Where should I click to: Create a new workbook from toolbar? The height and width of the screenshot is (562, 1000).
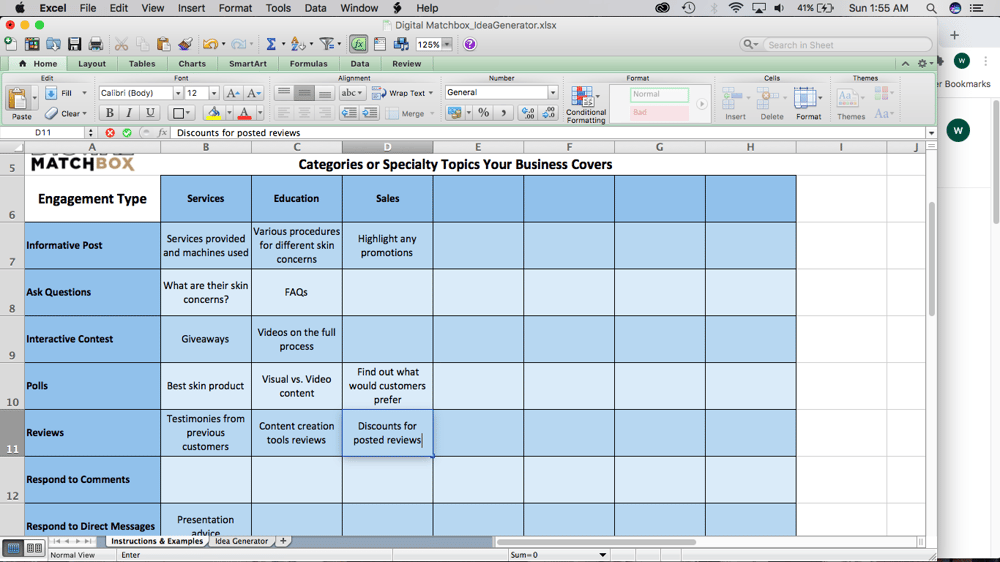[11, 44]
